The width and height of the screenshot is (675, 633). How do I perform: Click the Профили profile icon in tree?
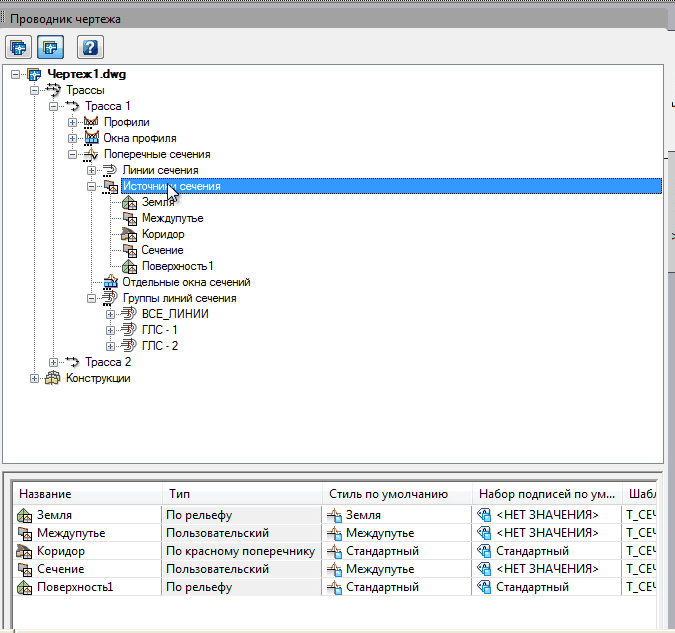(92, 122)
